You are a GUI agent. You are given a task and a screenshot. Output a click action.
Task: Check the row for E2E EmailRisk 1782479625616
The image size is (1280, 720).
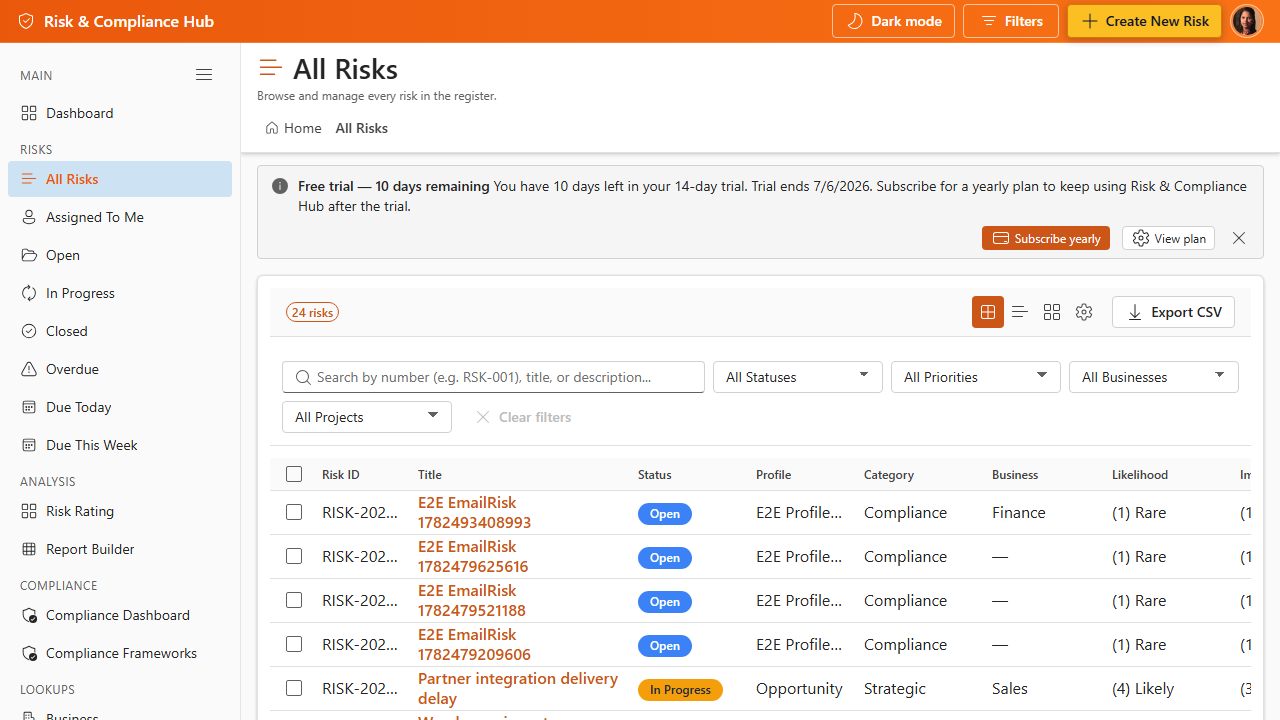(294, 556)
